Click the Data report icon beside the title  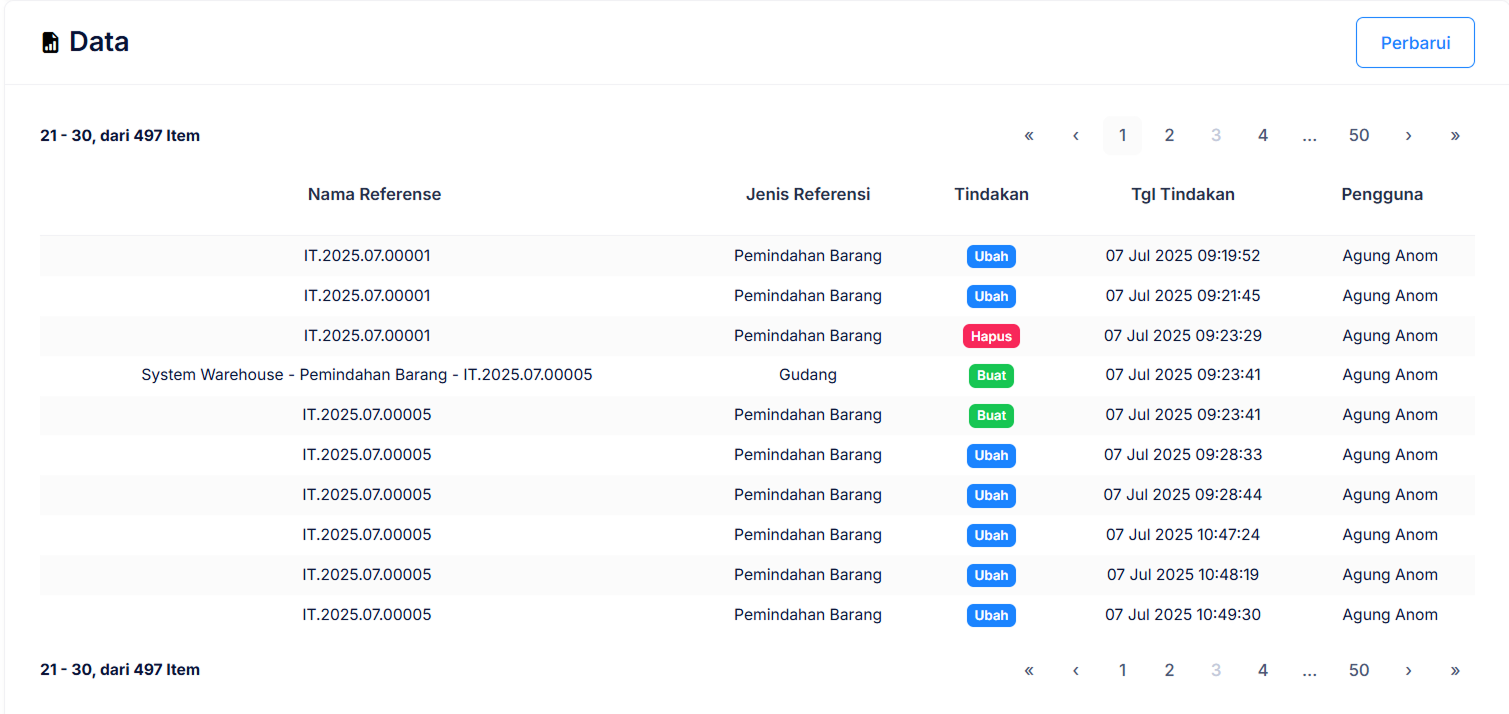50,43
